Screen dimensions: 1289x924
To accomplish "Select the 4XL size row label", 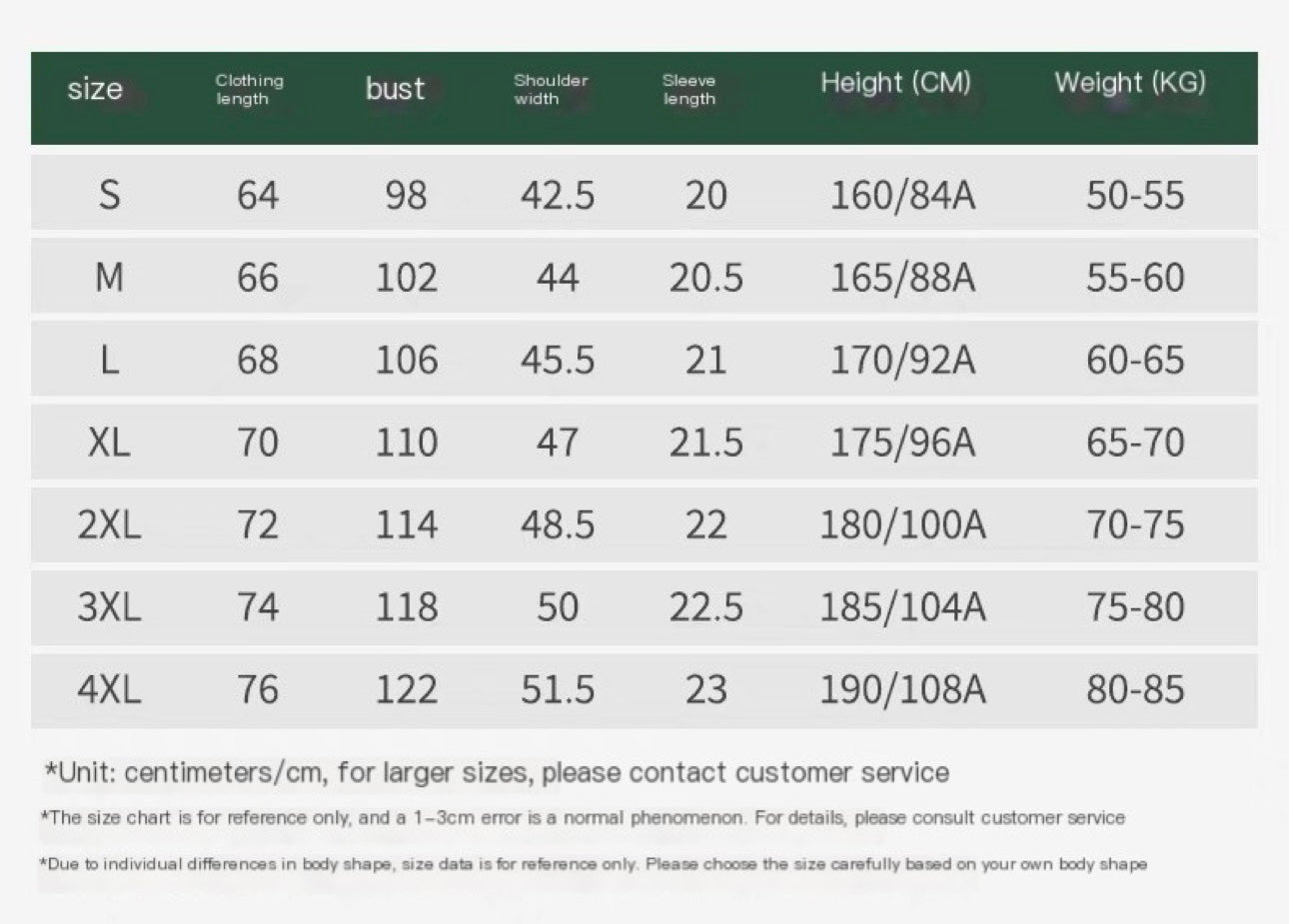I will 109,689.
